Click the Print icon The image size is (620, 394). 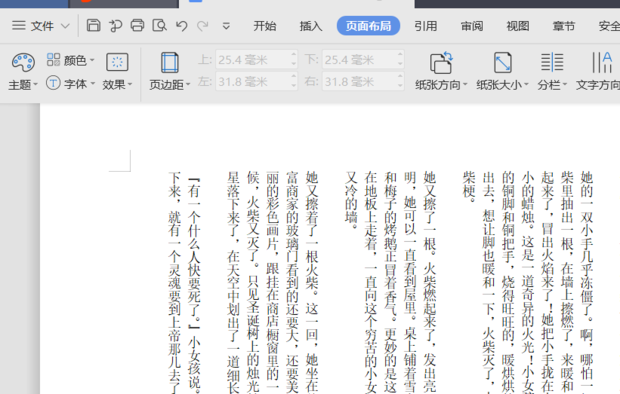coord(137,25)
